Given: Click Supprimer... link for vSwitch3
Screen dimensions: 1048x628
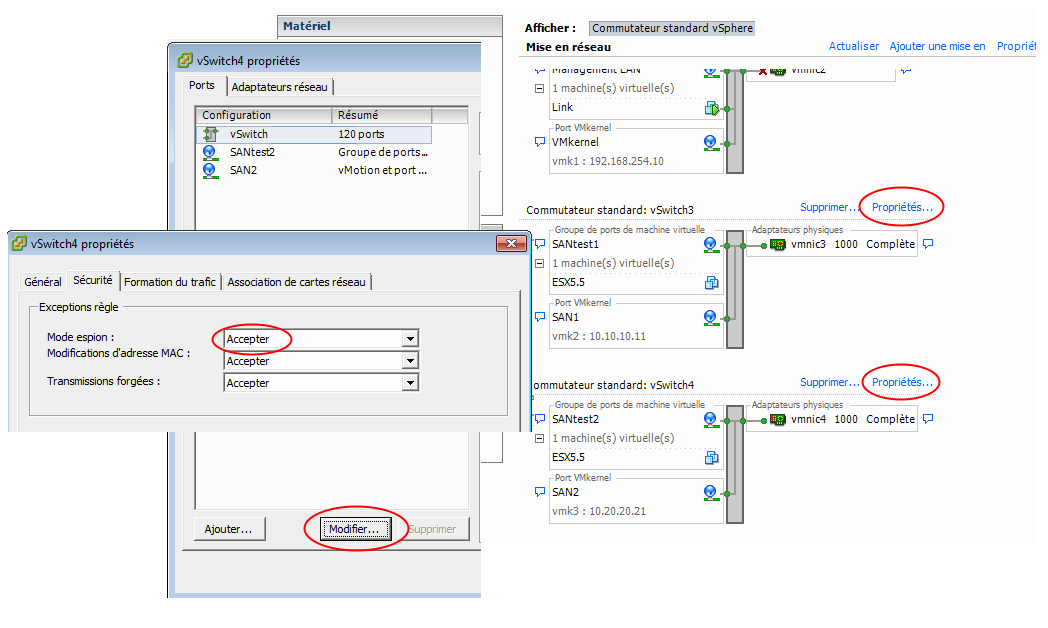Looking at the screenshot, I should point(829,207).
